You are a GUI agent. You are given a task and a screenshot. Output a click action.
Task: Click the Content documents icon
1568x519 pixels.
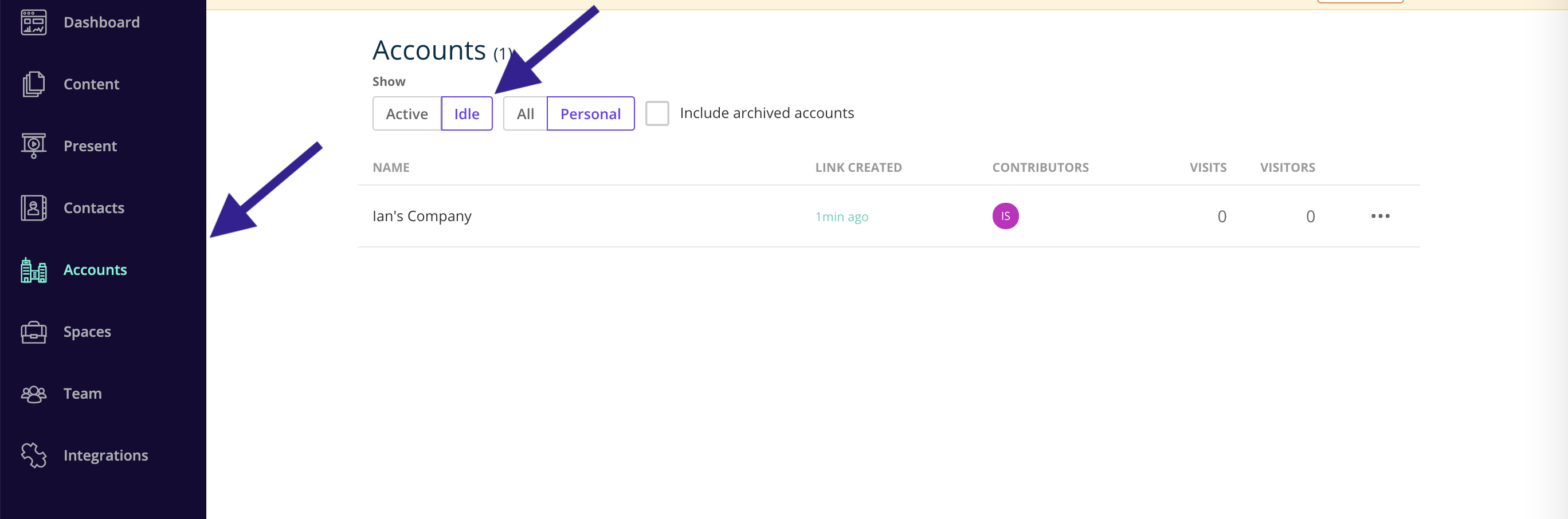pos(33,84)
